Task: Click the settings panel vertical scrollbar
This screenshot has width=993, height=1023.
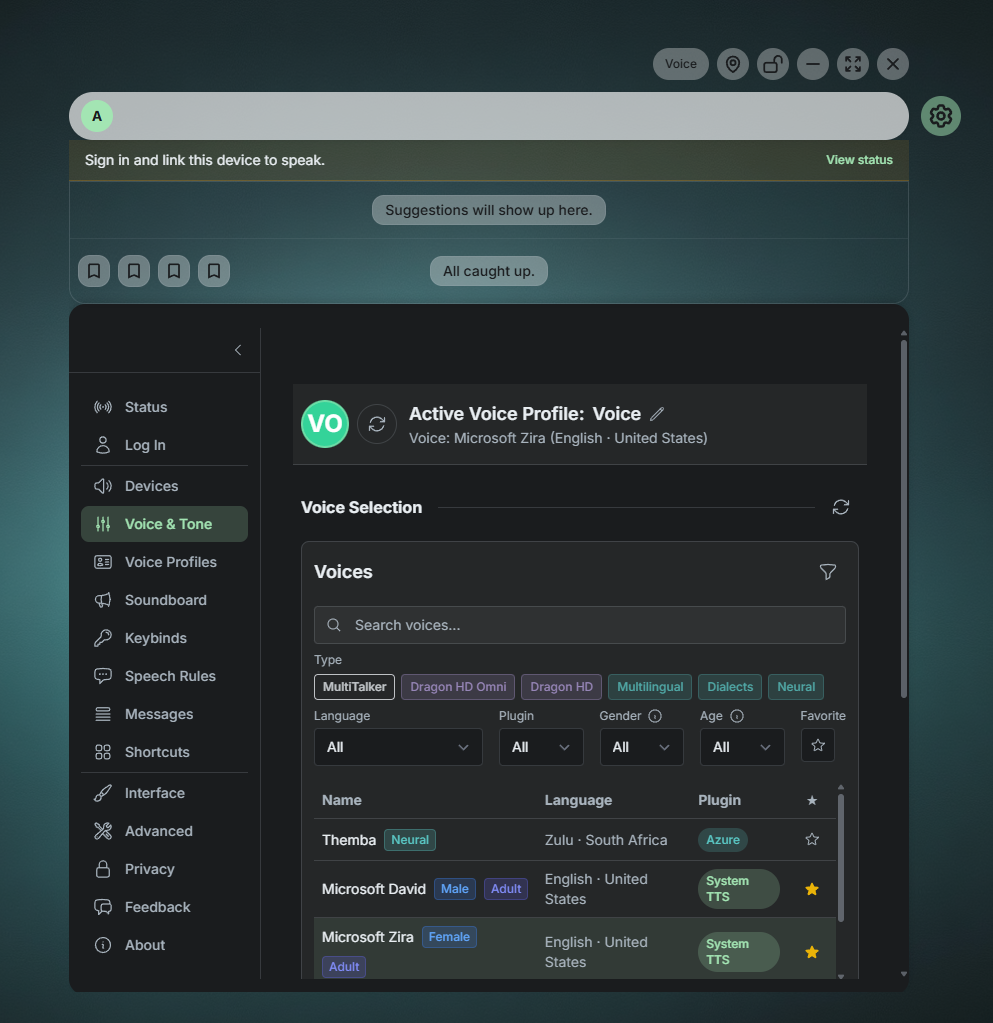Action: tap(904, 519)
